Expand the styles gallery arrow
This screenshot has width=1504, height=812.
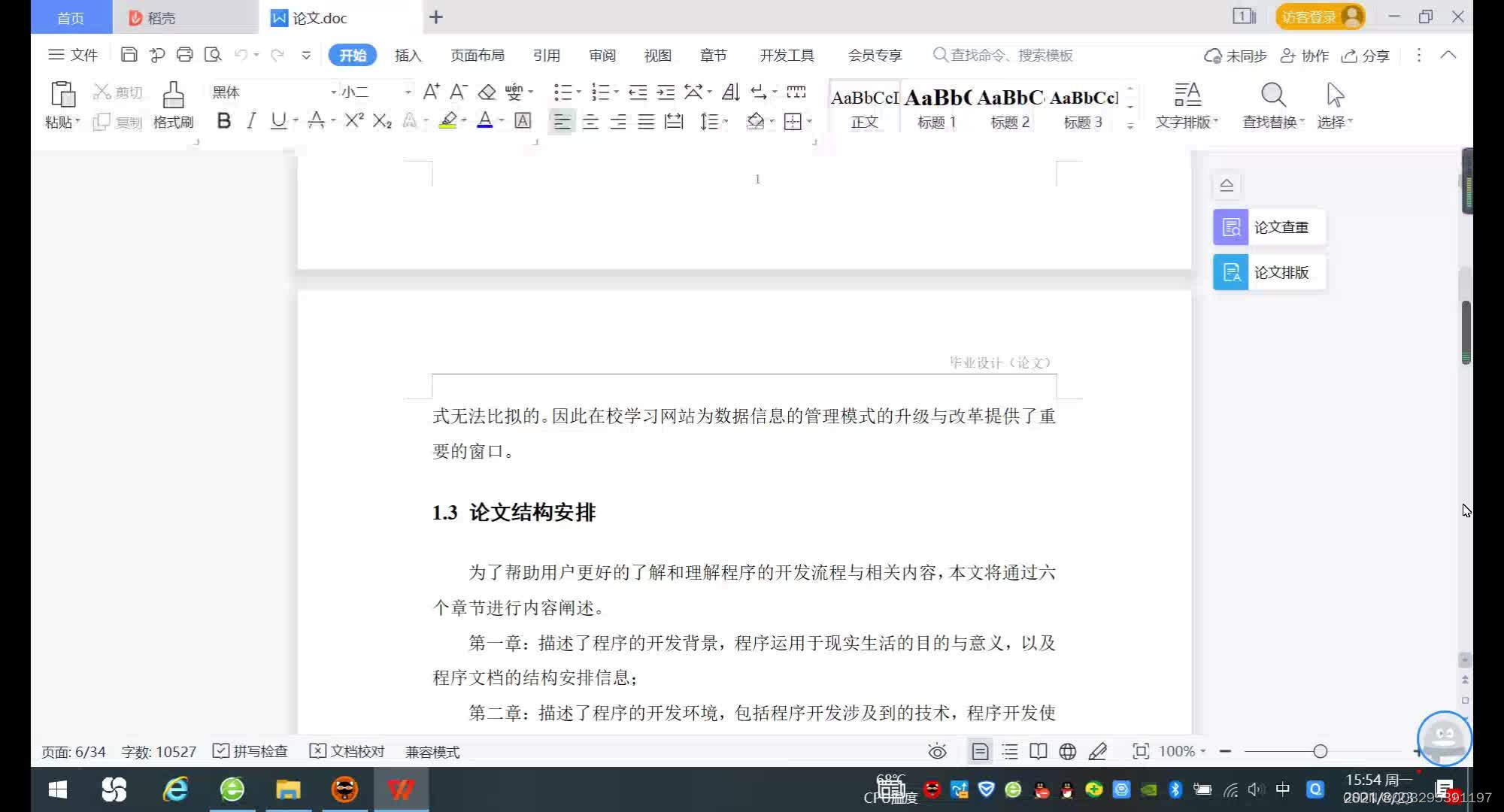coord(1130,126)
